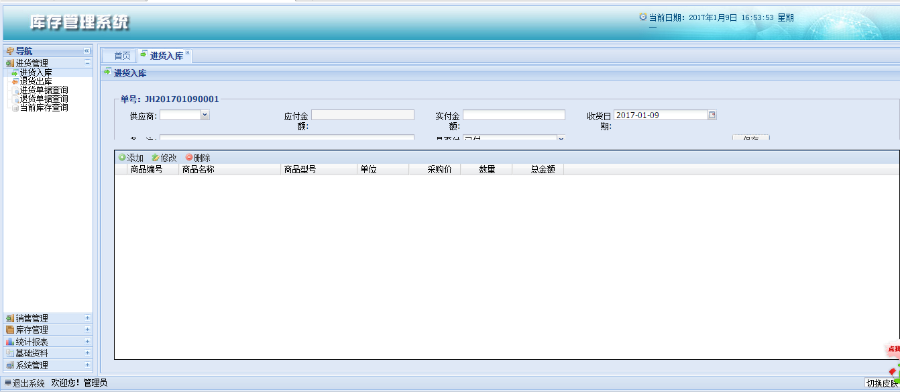
Task: Click the order number JH201701090001
Action: [182, 99]
